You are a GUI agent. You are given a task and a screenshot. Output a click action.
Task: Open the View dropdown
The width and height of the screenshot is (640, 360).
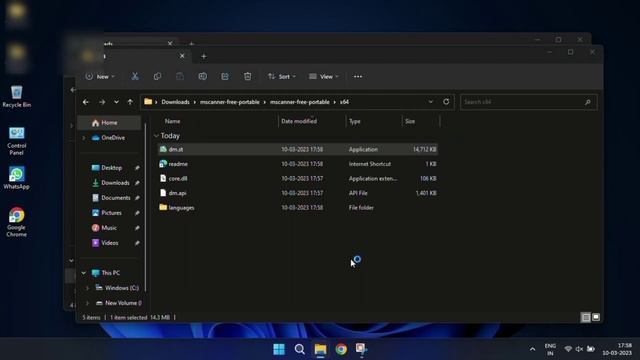[x=324, y=76]
